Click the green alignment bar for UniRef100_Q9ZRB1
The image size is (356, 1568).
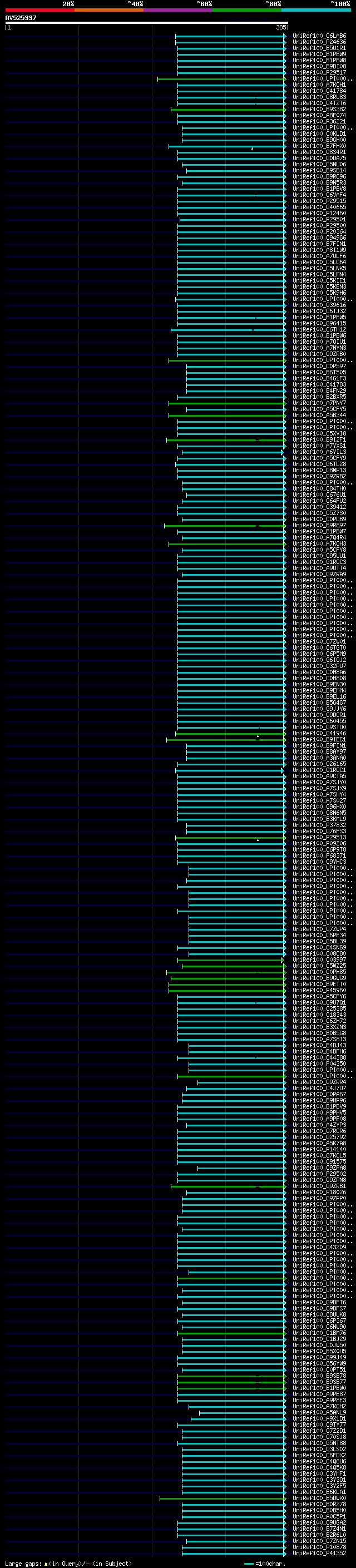click(228, 1186)
